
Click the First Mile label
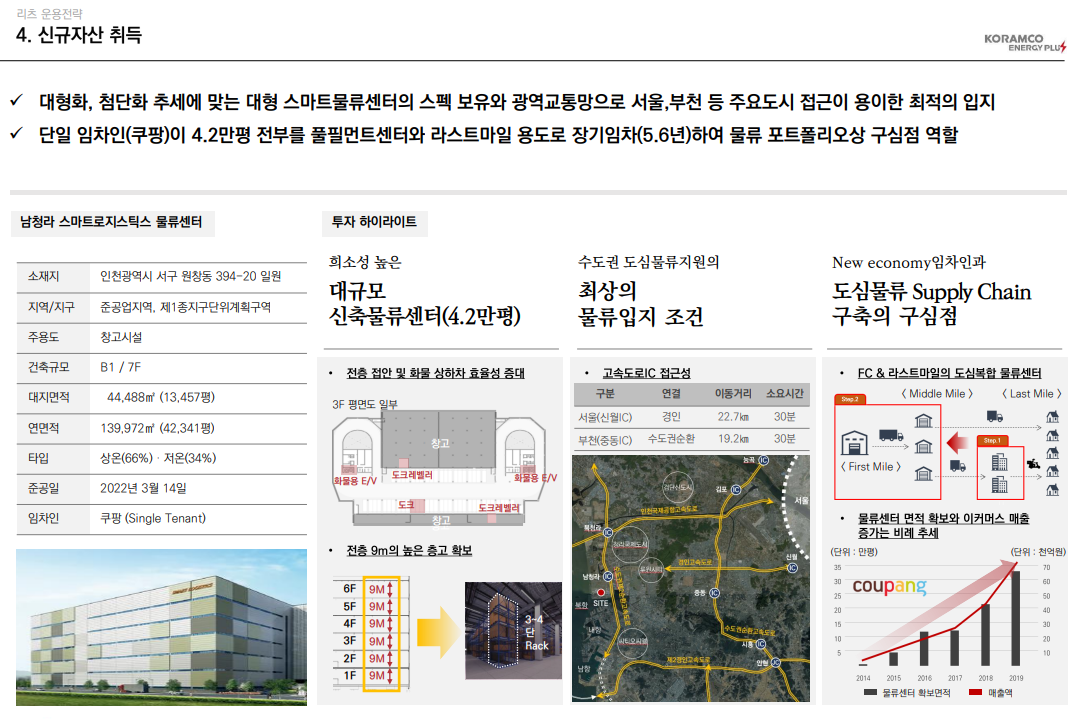(x=871, y=467)
